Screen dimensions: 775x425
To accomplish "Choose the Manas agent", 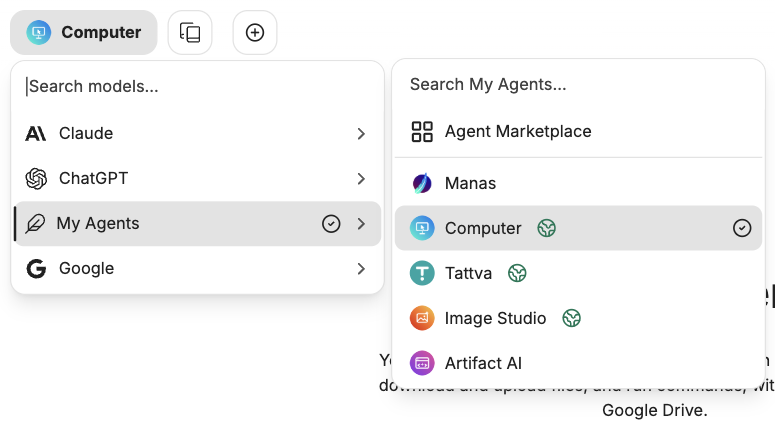I will [x=578, y=183].
